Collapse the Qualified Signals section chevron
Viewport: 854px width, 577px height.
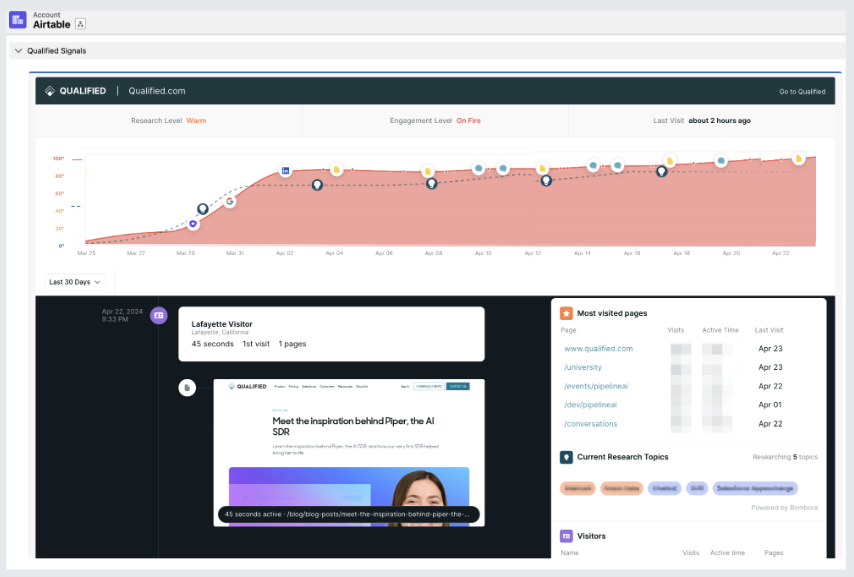click(x=18, y=51)
